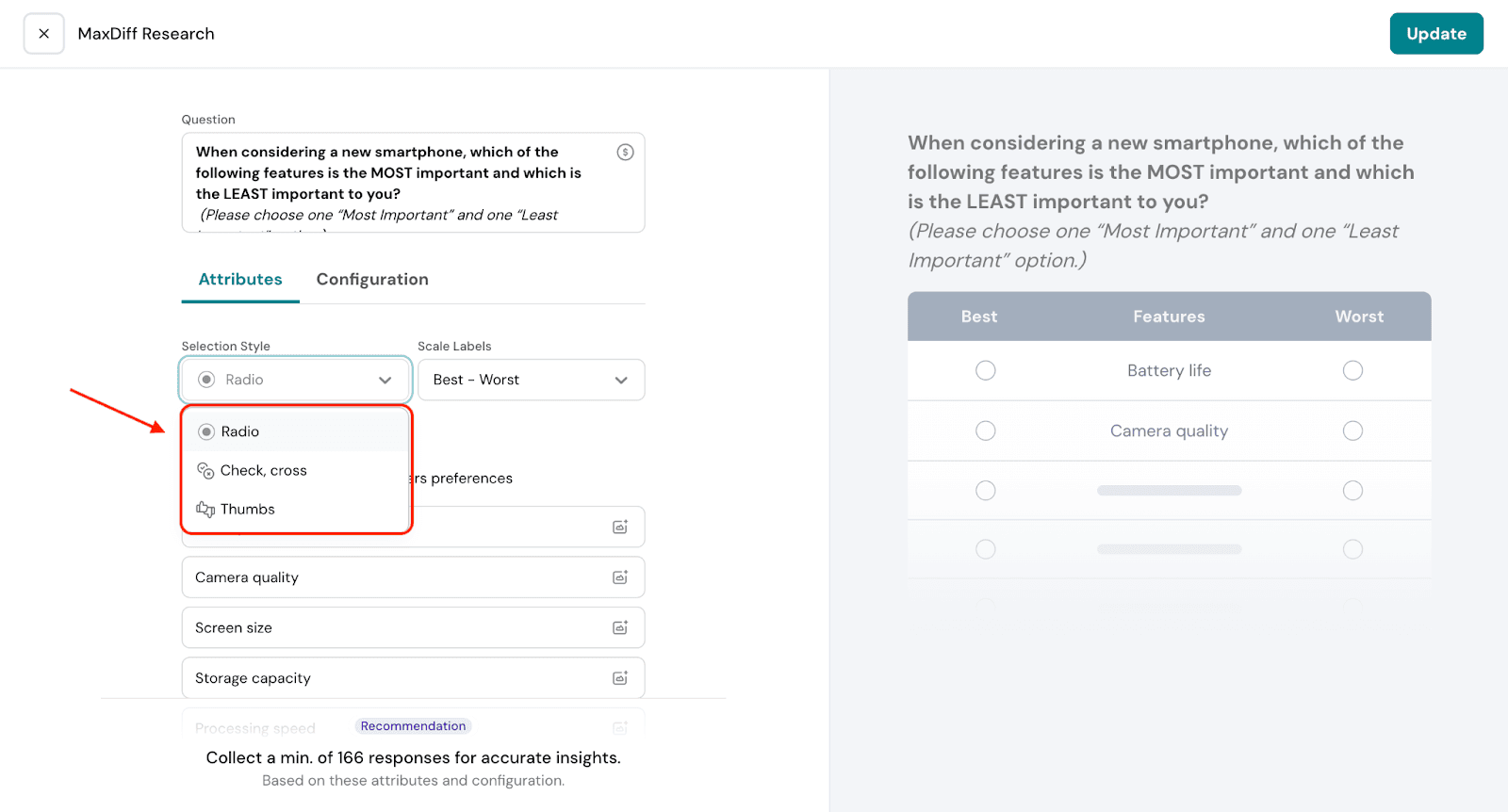
Task: Click the Recommendation badge
Action: click(413, 726)
